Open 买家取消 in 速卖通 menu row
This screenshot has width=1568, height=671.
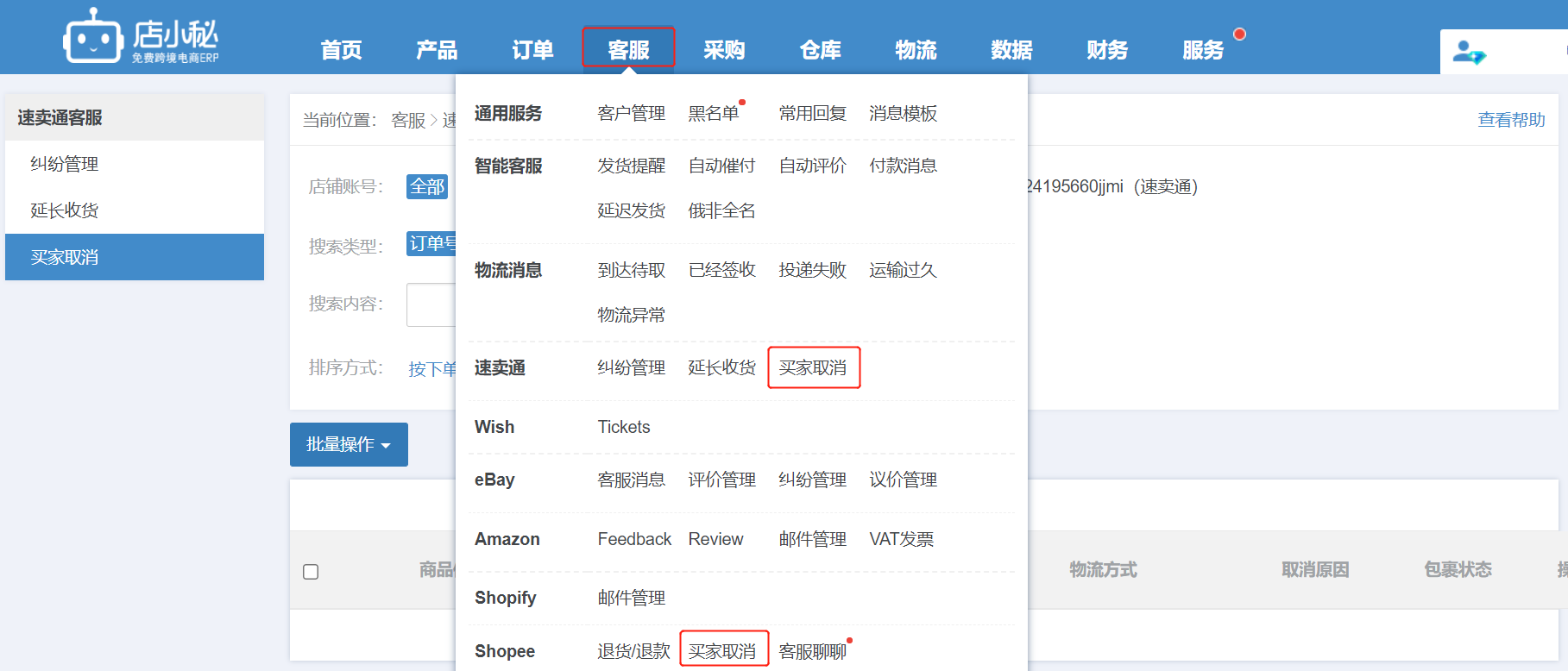point(813,367)
